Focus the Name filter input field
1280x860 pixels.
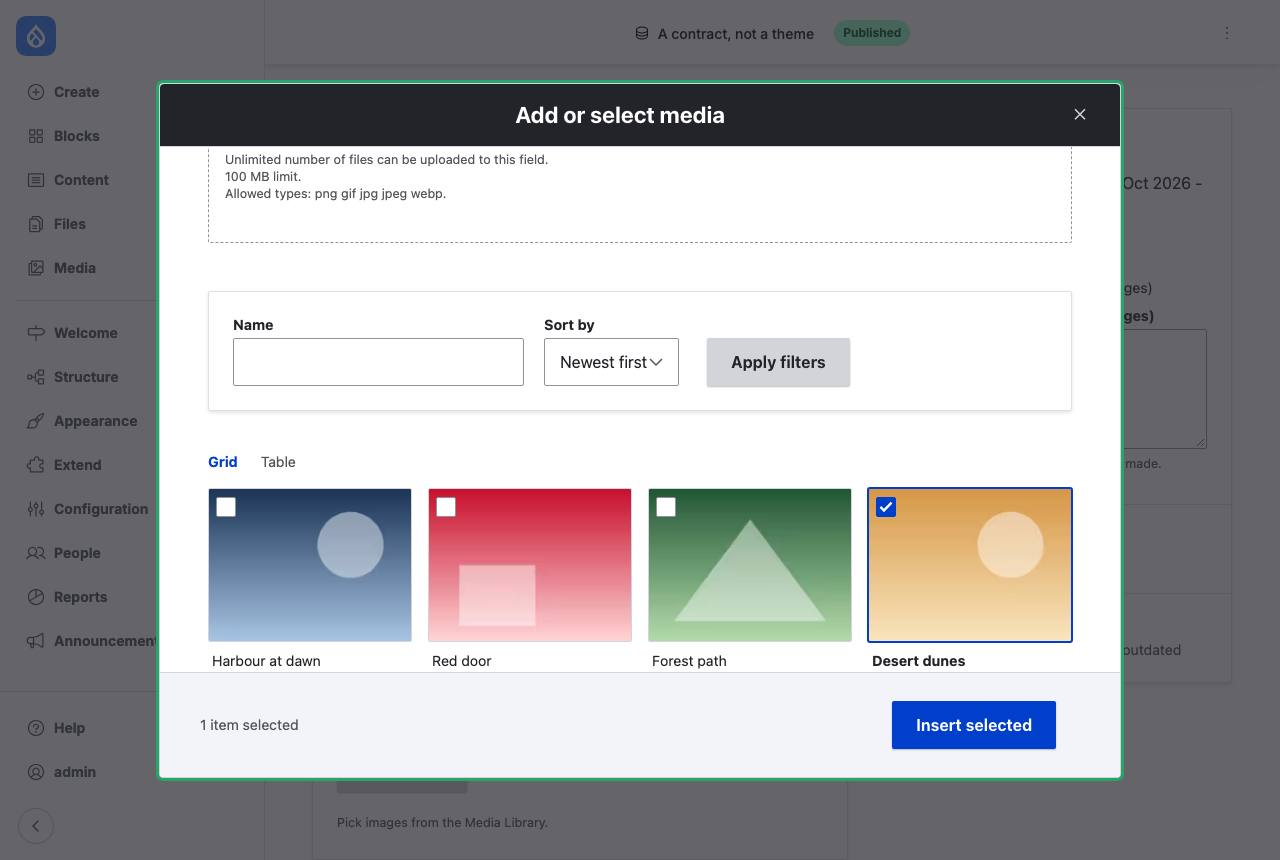[378, 362]
